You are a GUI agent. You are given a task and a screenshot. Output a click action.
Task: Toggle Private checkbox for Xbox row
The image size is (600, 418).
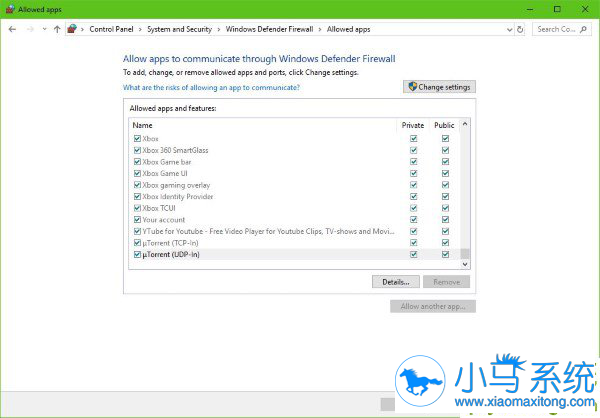coord(414,138)
